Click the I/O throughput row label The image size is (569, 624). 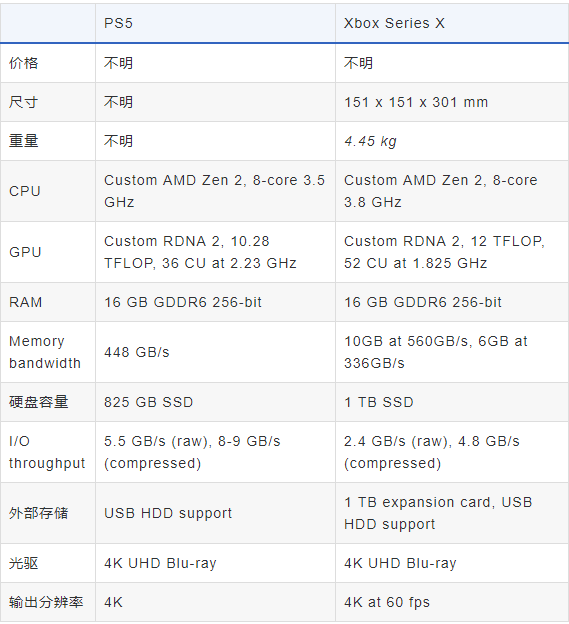tap(48, 452)
